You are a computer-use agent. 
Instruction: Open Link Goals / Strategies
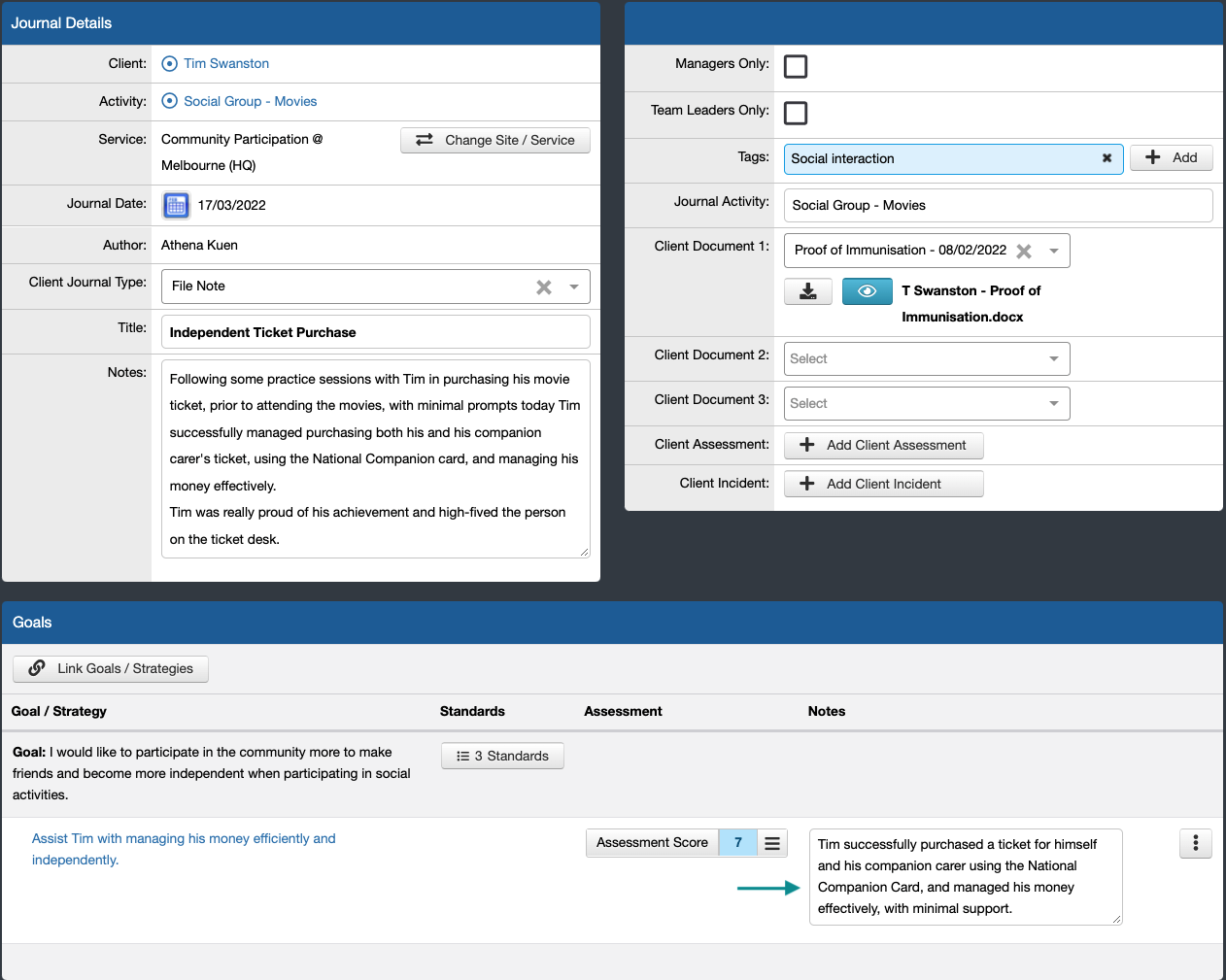111,668
